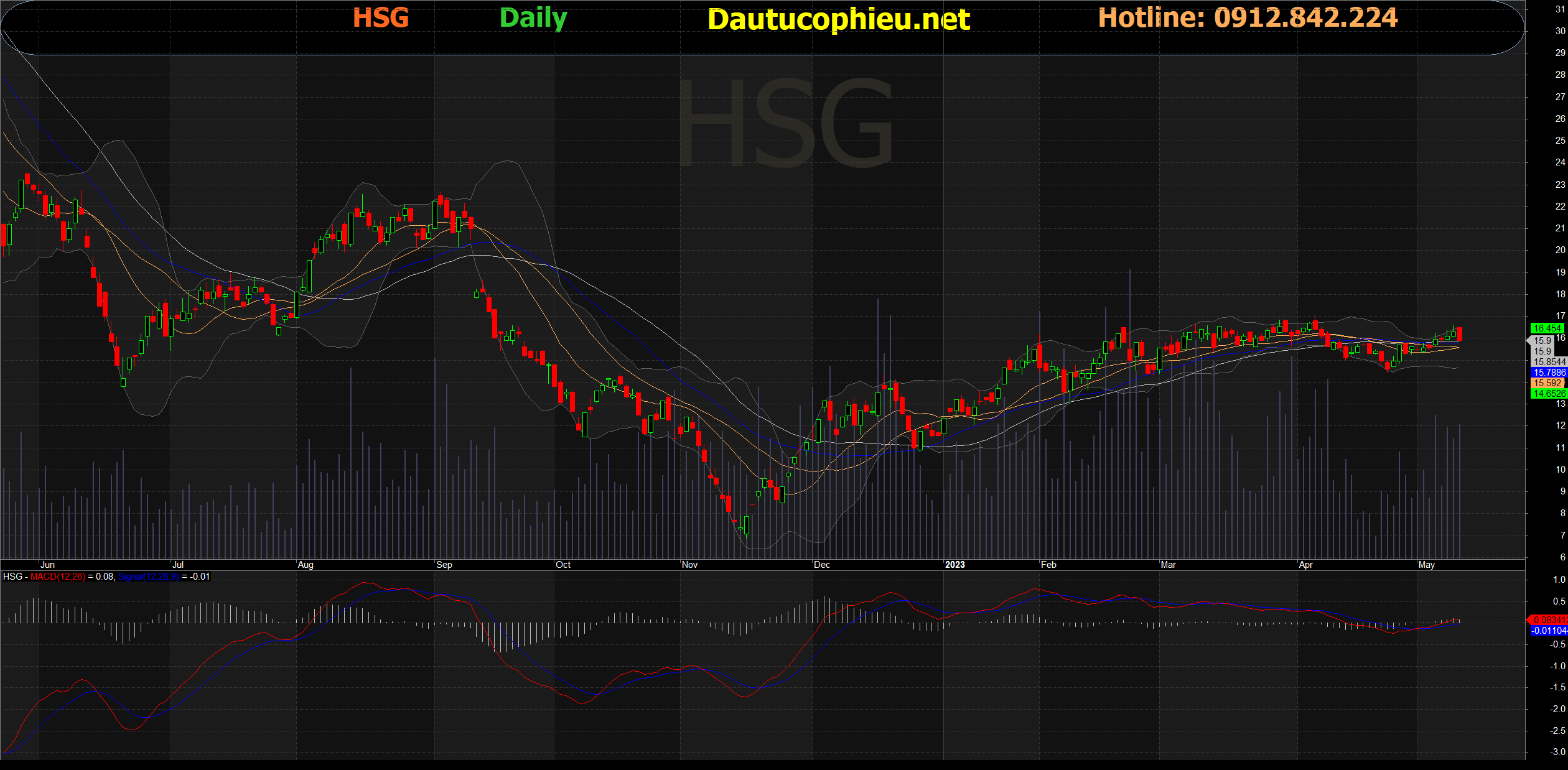Click the blue -0.01104 signal value tag

1548,631
